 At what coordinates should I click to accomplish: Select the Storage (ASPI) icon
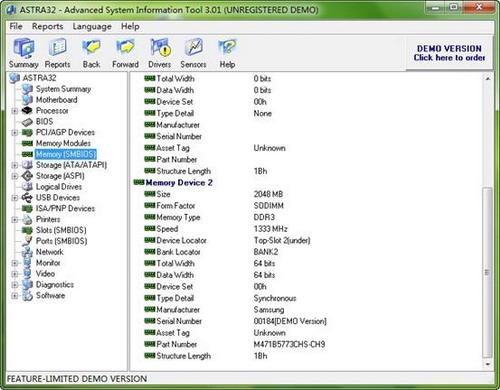27,176
